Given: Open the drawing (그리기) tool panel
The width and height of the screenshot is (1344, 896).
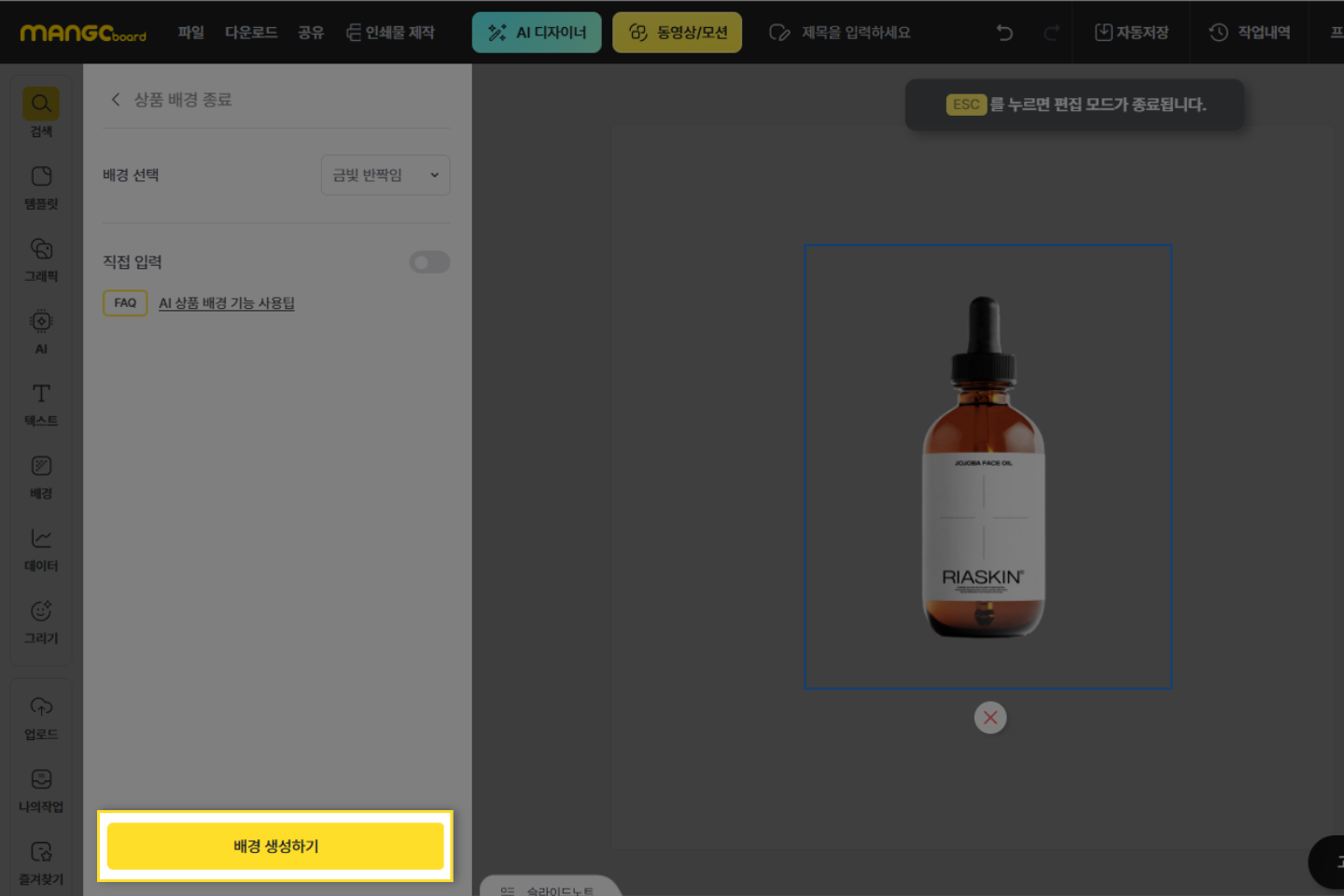Looking at the screenshot, I should (x=41, y=621).
